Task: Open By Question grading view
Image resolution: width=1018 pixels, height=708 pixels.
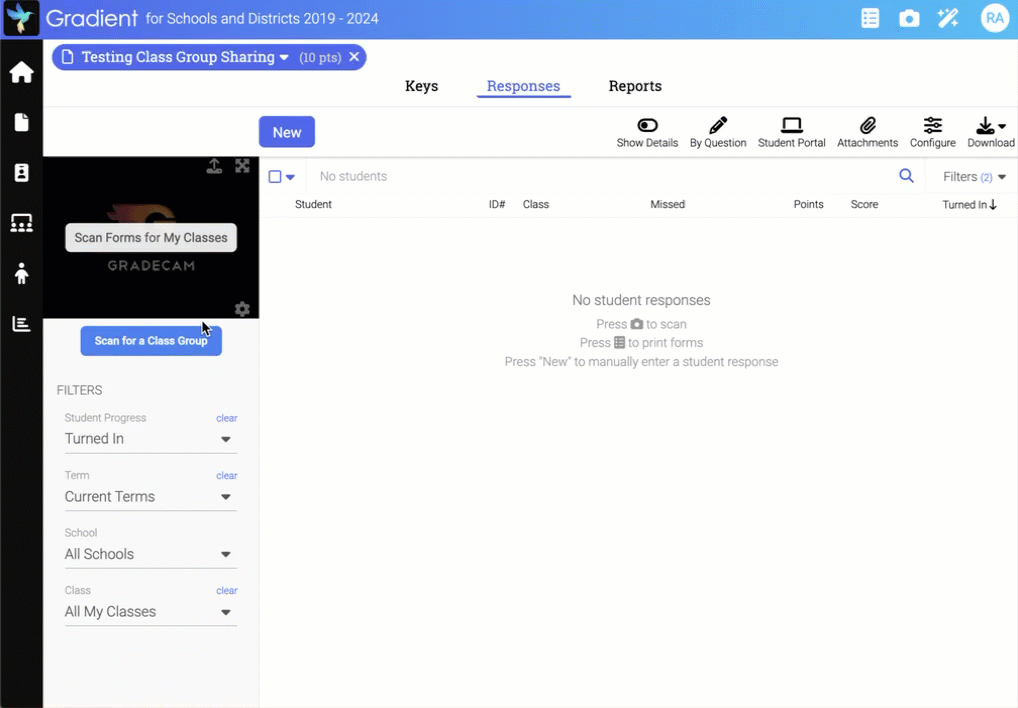Action: [718, 132]
